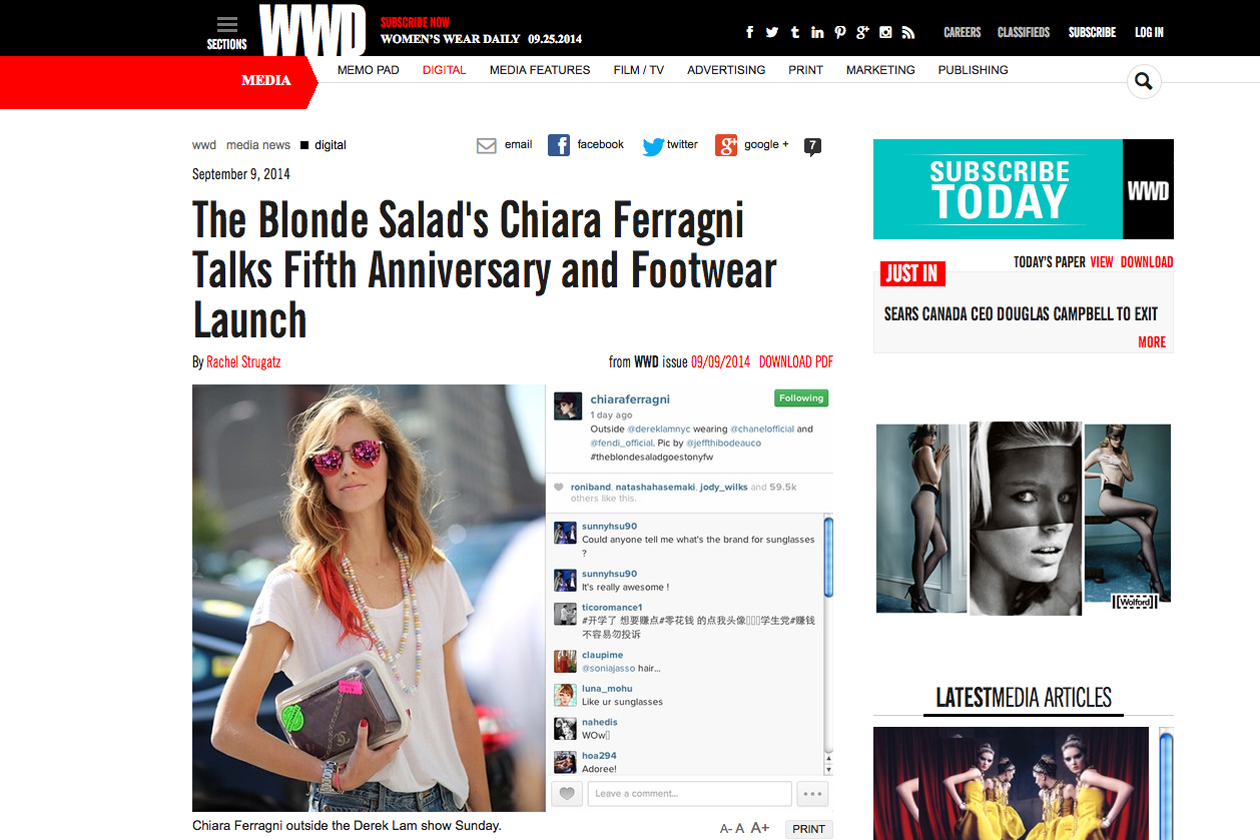Open the three-dot more options button

(x=812, y=794)
